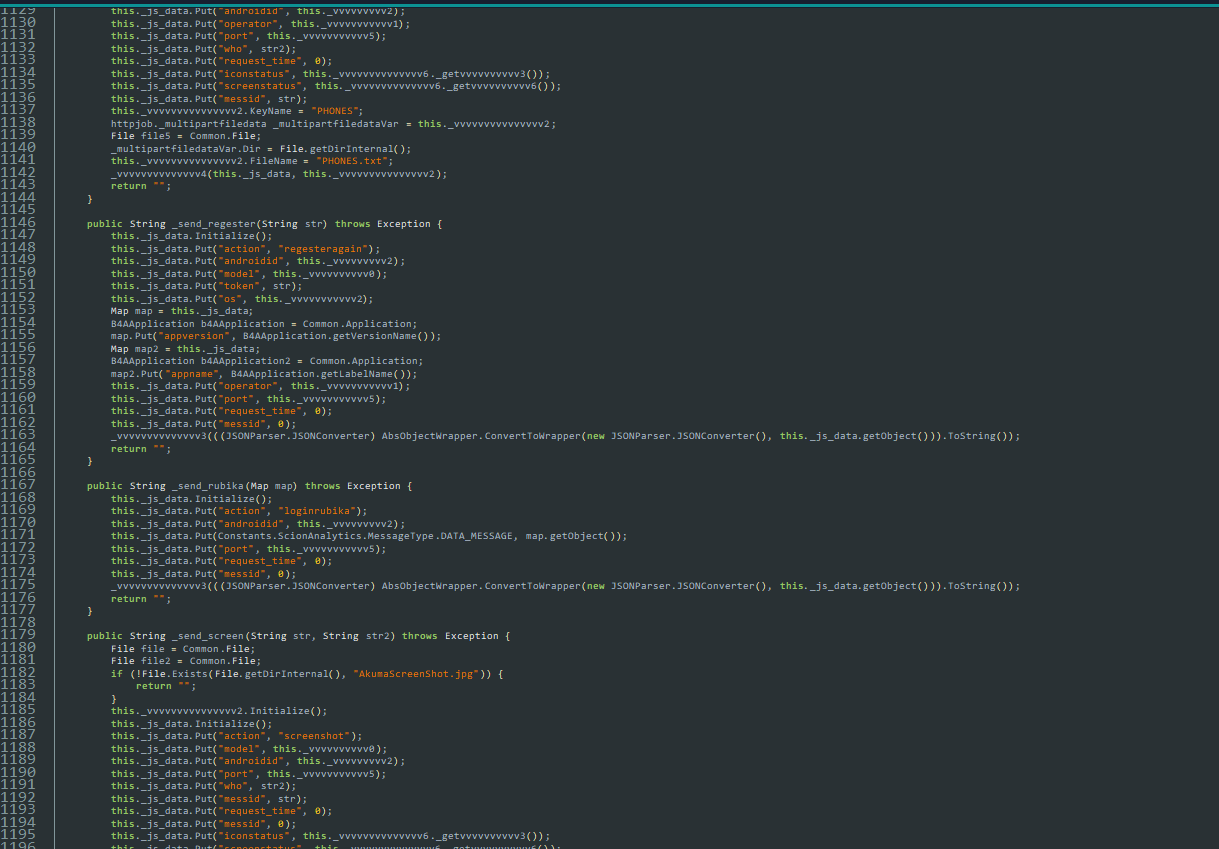Click Initialize() call on line 1185
The height and width of the screenshot is (849, 1219).
click(x=286, y=711)
